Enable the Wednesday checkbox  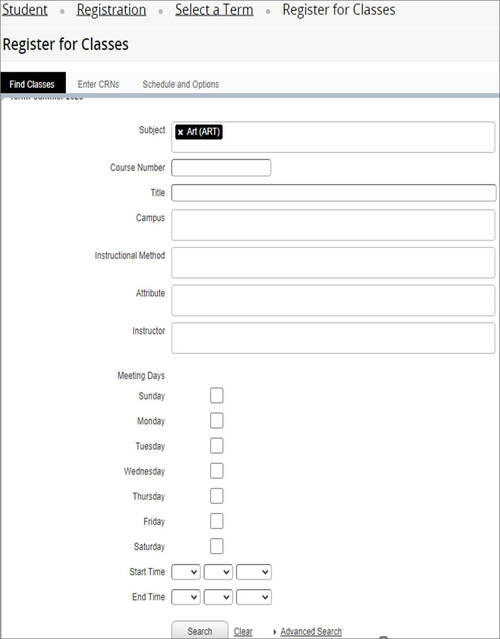[x=216, y=471]
